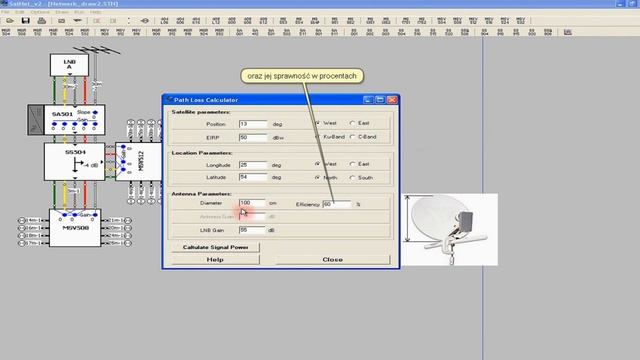The width and height of the screenshot is (640, 360).
Task: Click the Open file toolbar icon
Action: [x=10, y=20]
